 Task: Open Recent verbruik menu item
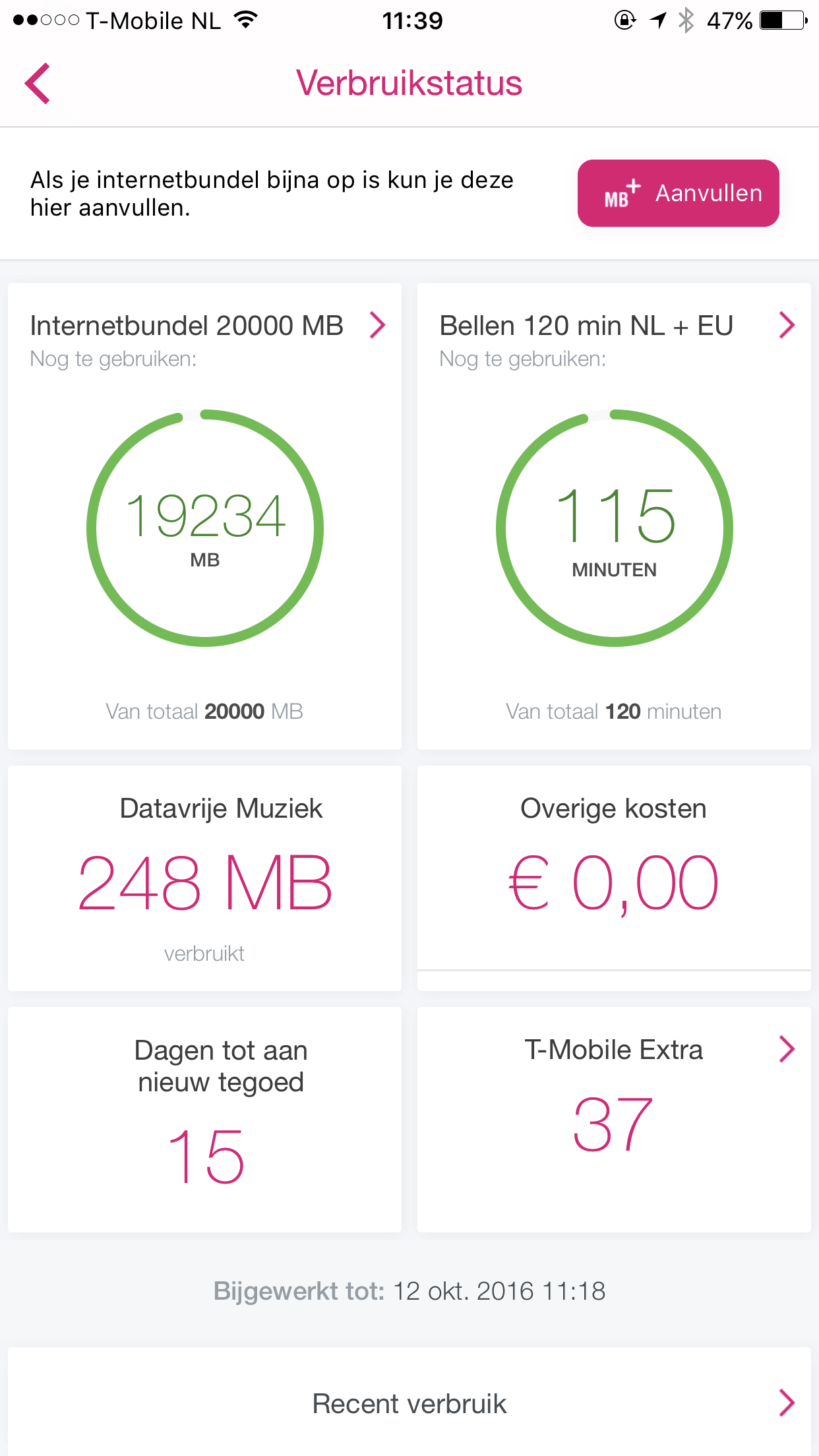tap(409, 1404)
